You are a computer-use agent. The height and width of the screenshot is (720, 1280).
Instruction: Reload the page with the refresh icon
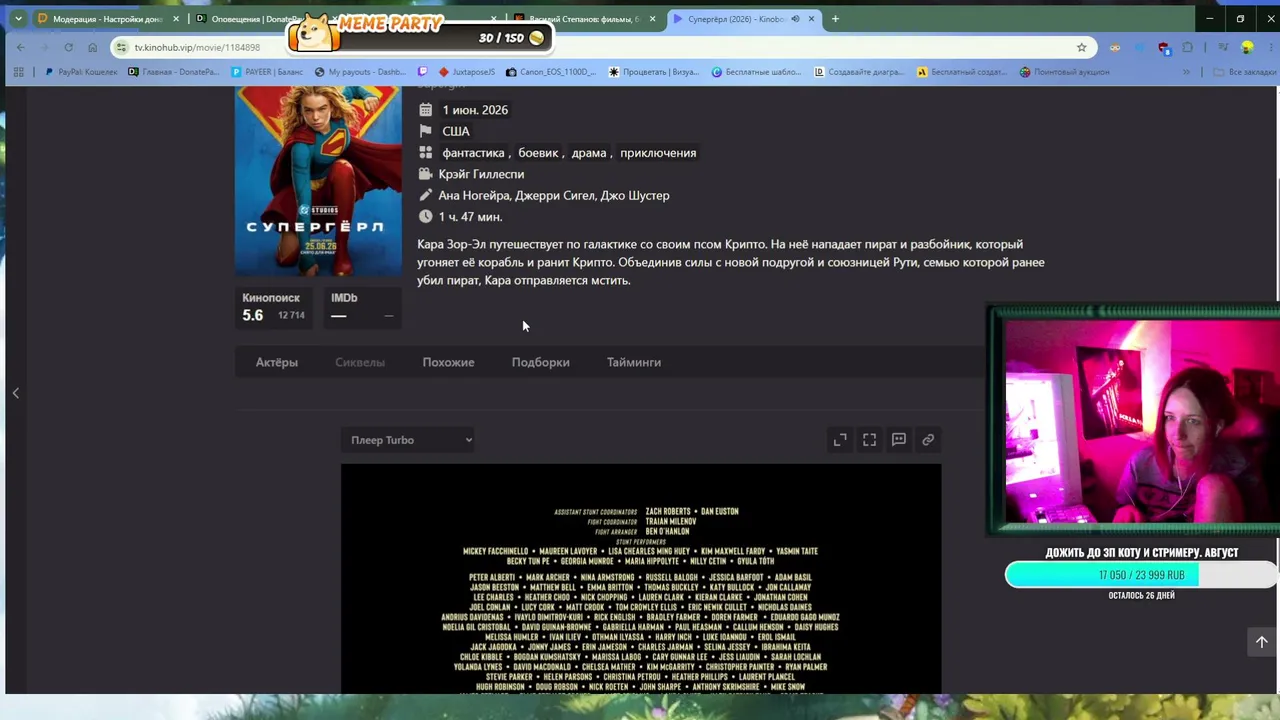tap(68, 47)
